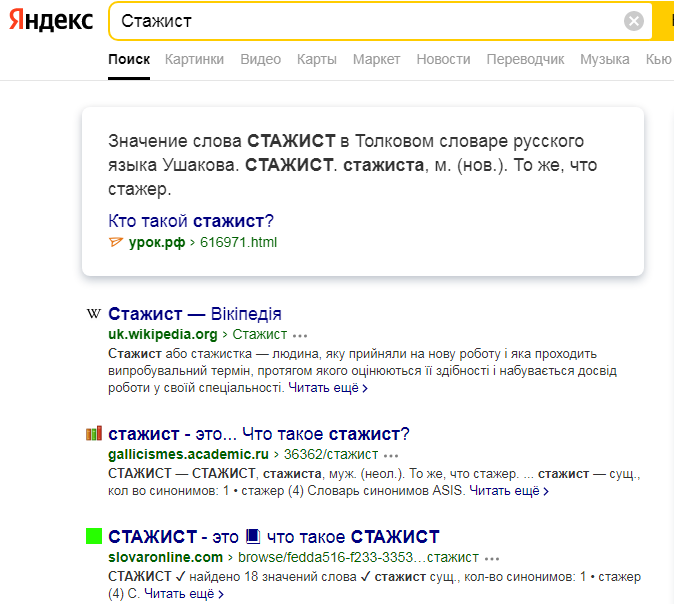Switch to the Видео tab
The width and height of the screenshot is (674, 604).
pos(260,59)
